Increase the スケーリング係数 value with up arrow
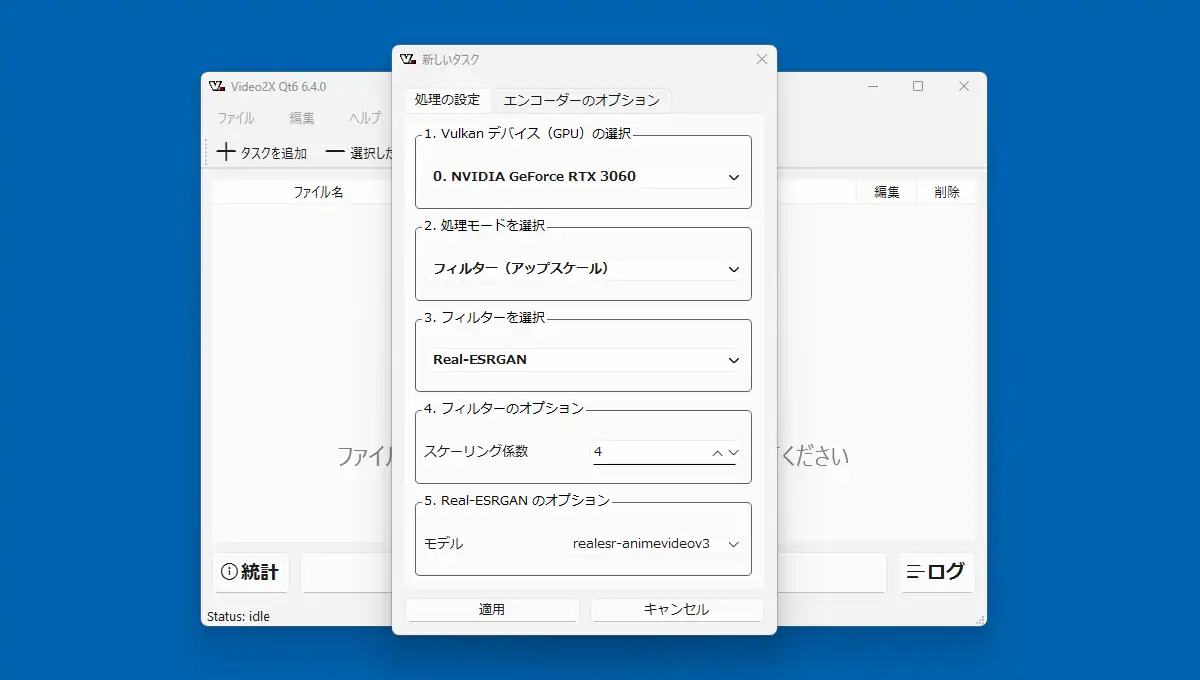This screenshot has height=680, width=1200. pos(717,453)
